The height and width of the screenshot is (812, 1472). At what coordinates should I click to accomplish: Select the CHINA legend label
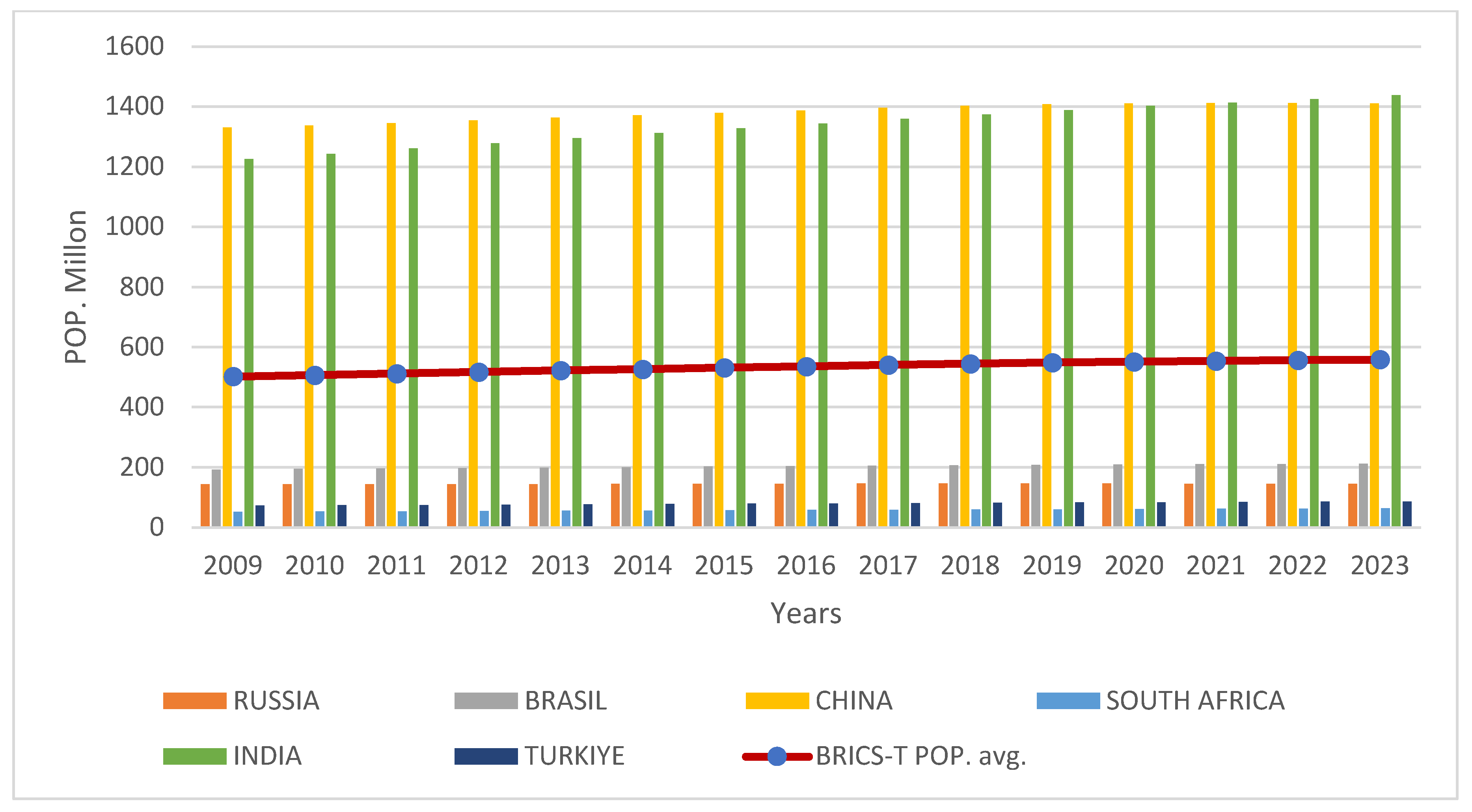(x=854, y=700)
